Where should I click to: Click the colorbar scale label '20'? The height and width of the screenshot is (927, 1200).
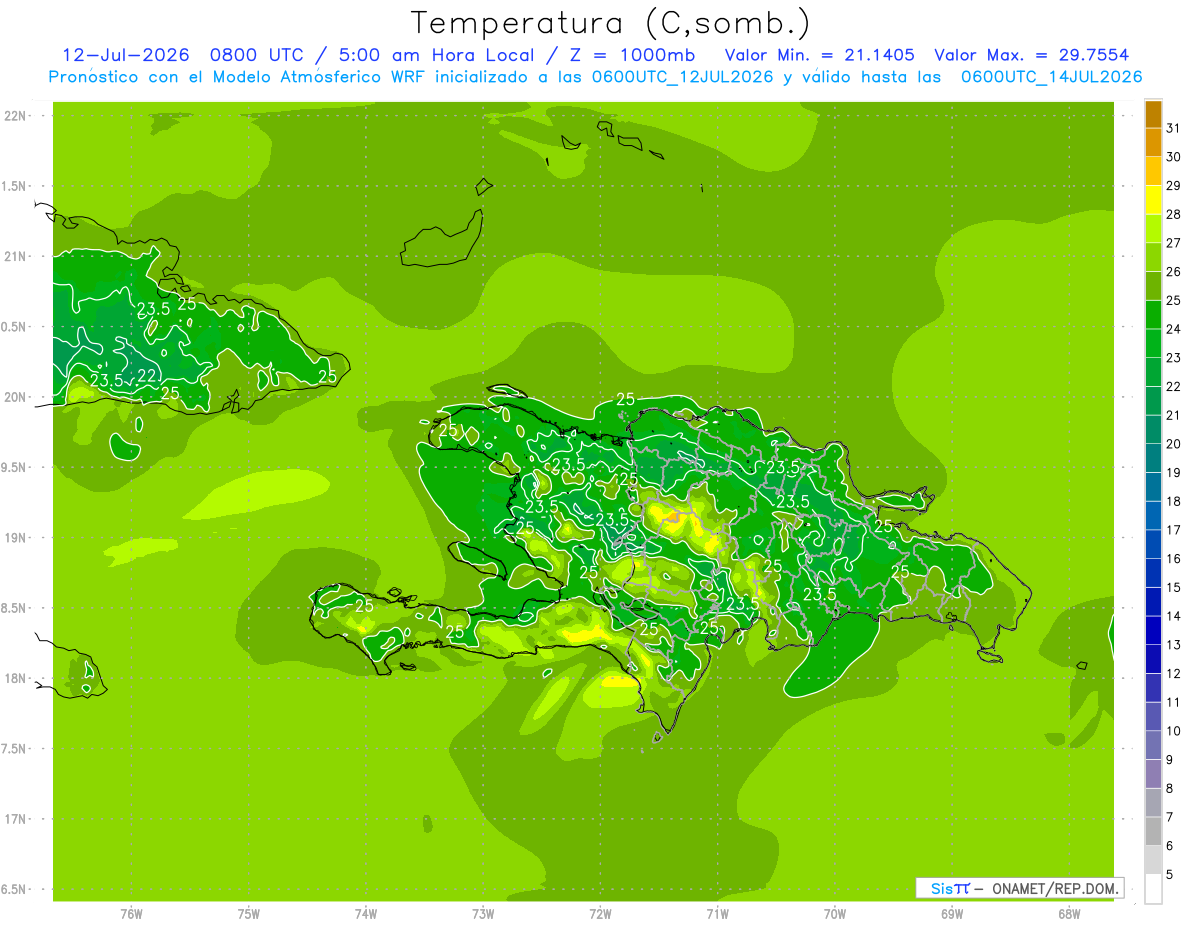click(1173, 444)
